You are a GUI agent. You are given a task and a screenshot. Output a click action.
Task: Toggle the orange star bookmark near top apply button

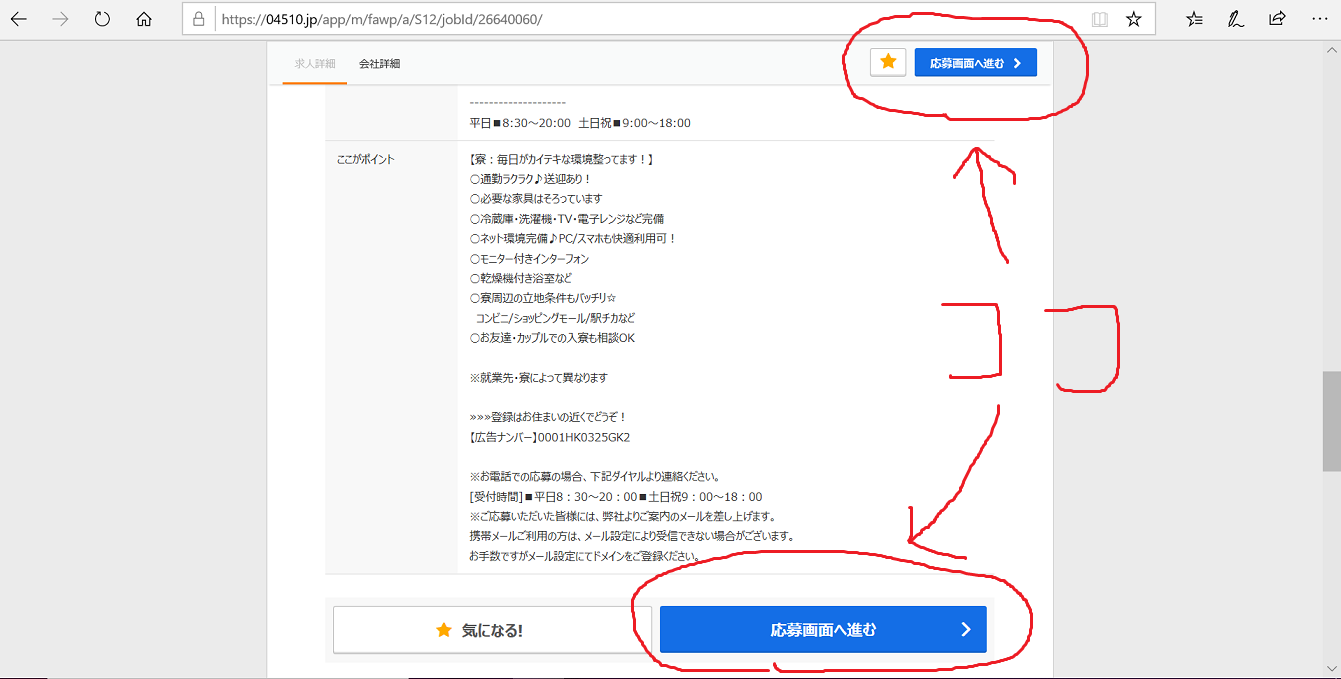tap(887, 61)
